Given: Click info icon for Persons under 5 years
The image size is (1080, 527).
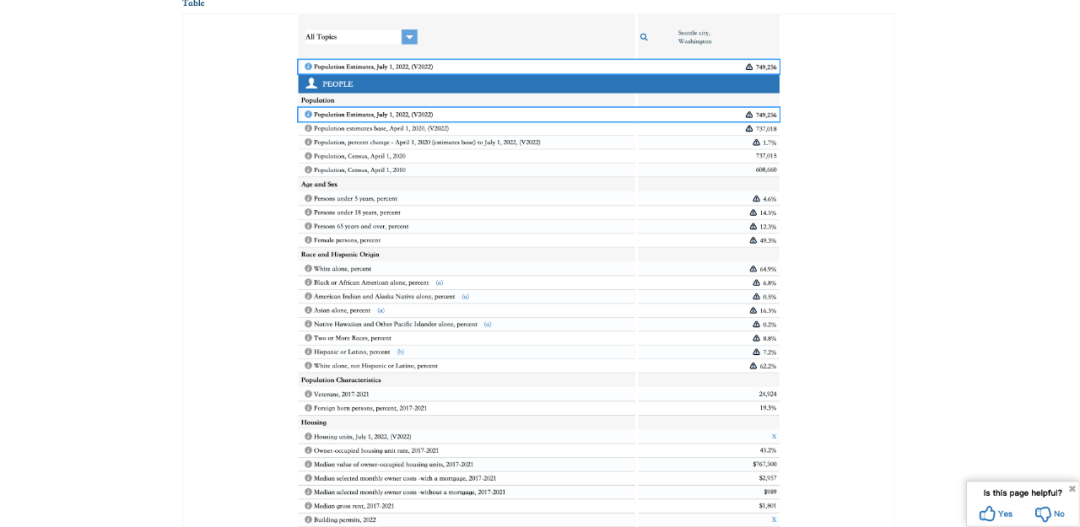Looking at the screenshot, I should (308, 198).
